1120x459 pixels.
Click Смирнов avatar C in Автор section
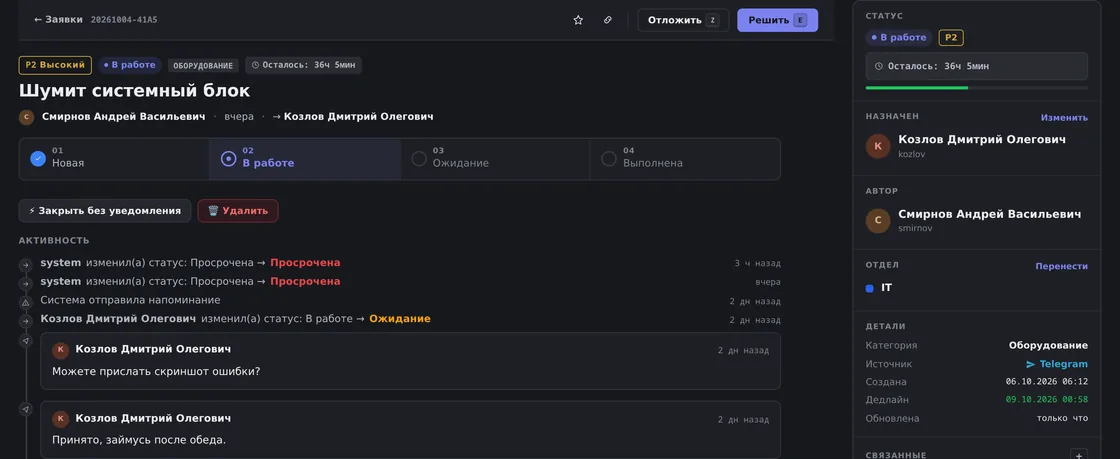click(x=878, y=221)
